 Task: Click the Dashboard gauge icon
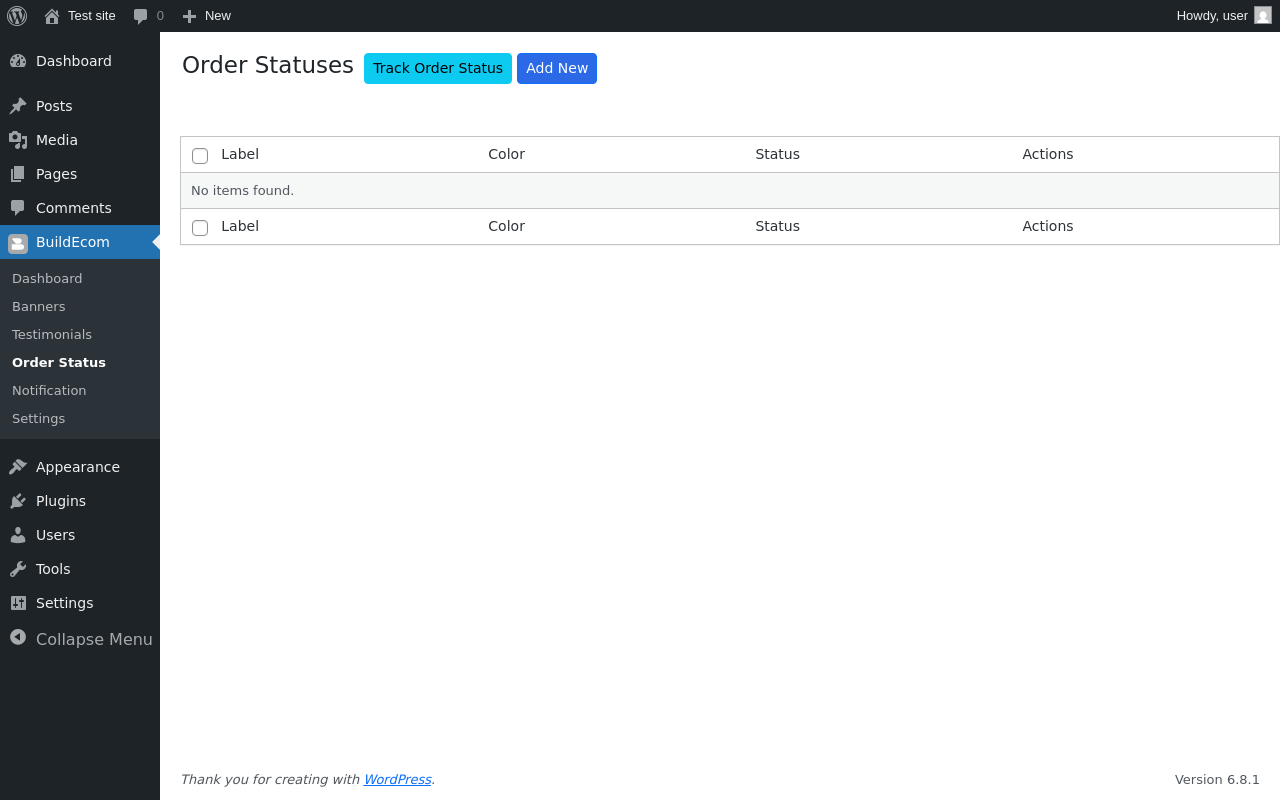(18, 61)
